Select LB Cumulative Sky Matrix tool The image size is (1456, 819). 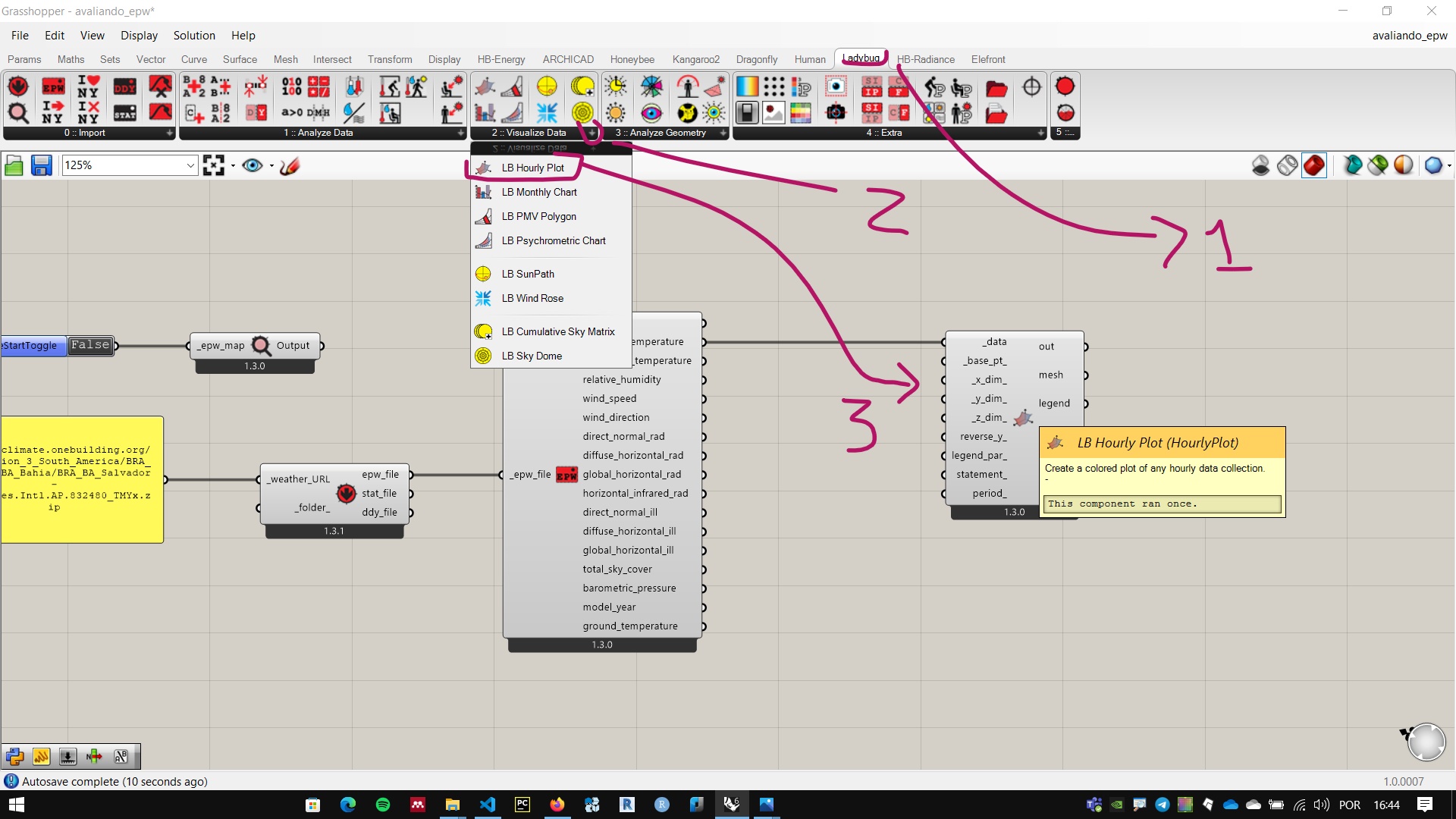pyautogui.click(x=558, y=331)
